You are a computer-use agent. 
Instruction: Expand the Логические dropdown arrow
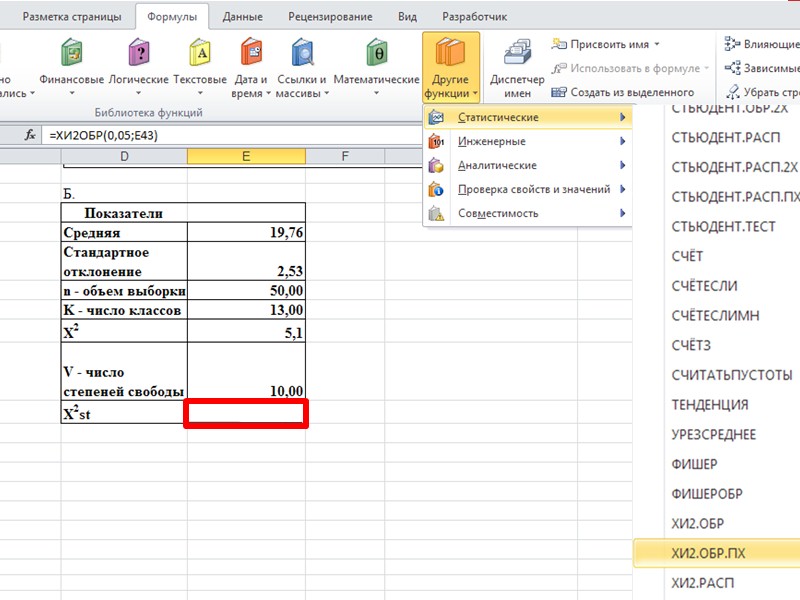pyautogui.click(x=138, y=93)
